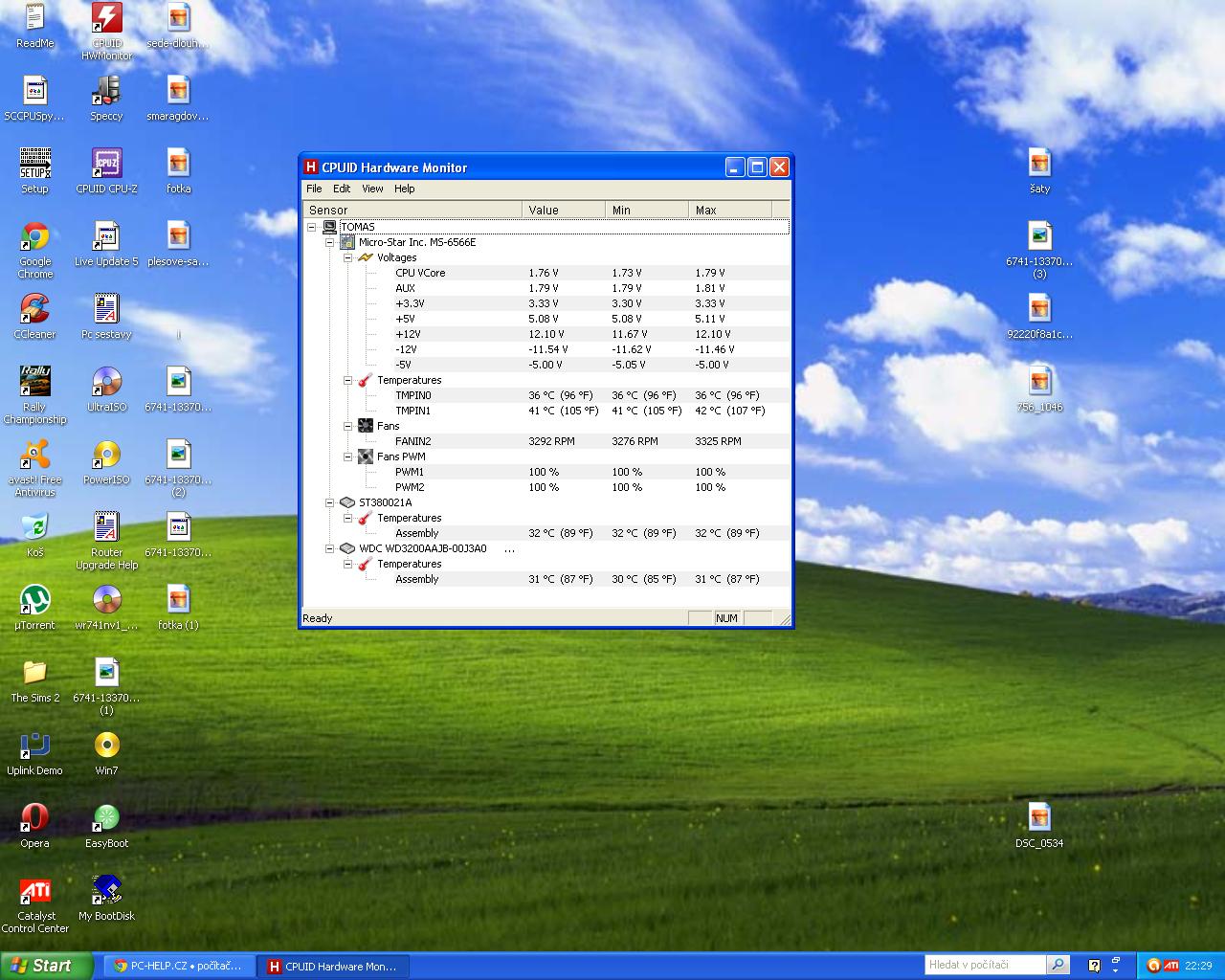Click the ATI tray icon

[x=1170, y=965]
